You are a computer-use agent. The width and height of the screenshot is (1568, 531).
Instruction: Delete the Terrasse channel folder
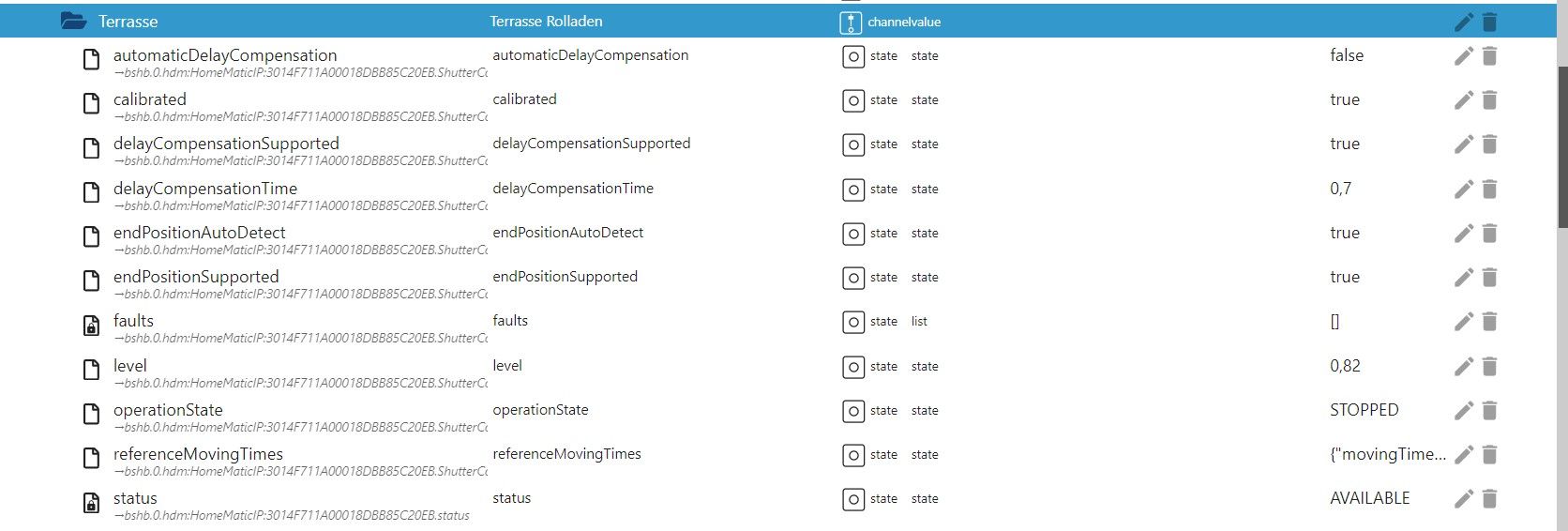1489,22
